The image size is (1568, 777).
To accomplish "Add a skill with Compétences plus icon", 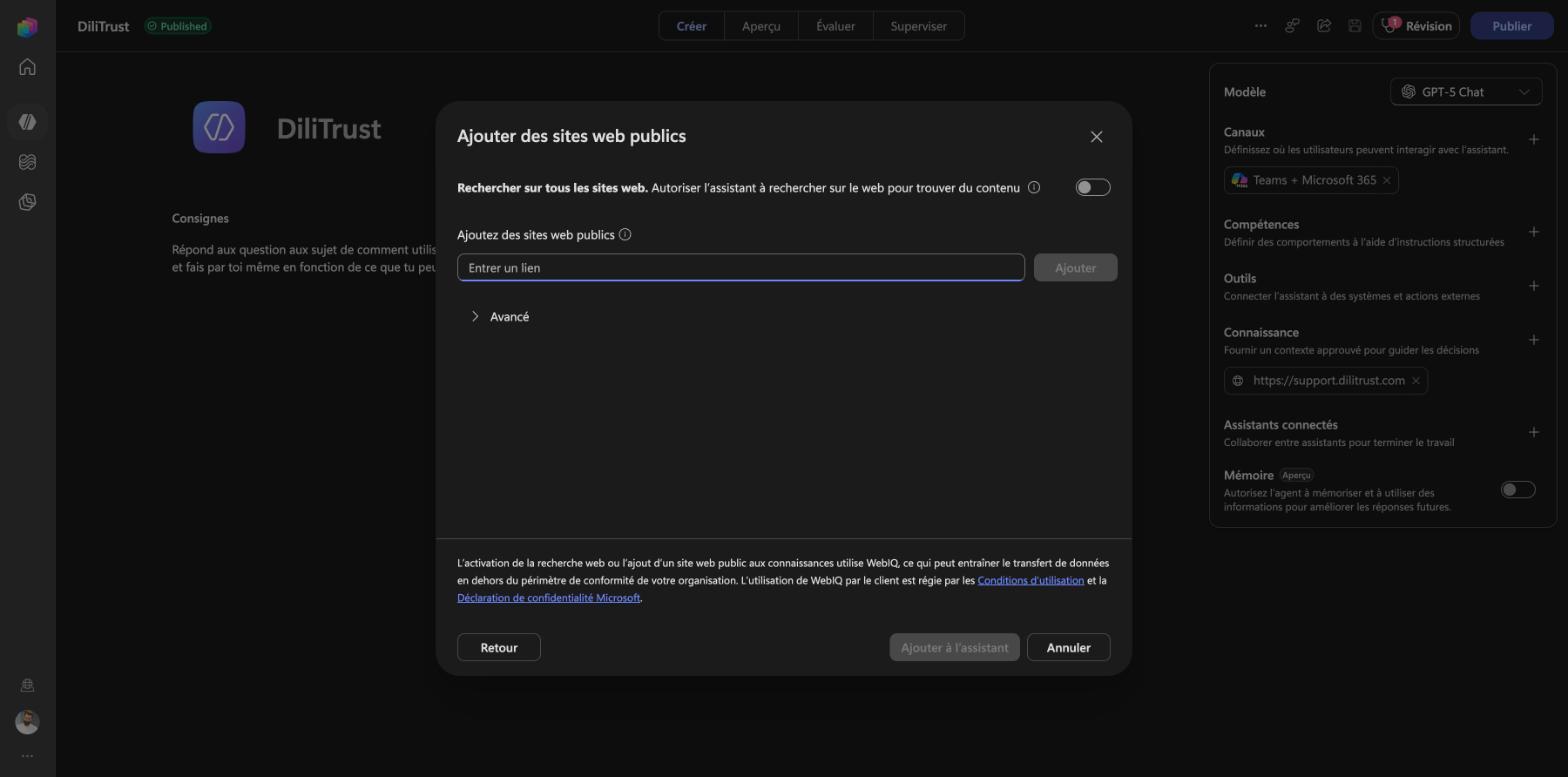I will click(1534, 232).
